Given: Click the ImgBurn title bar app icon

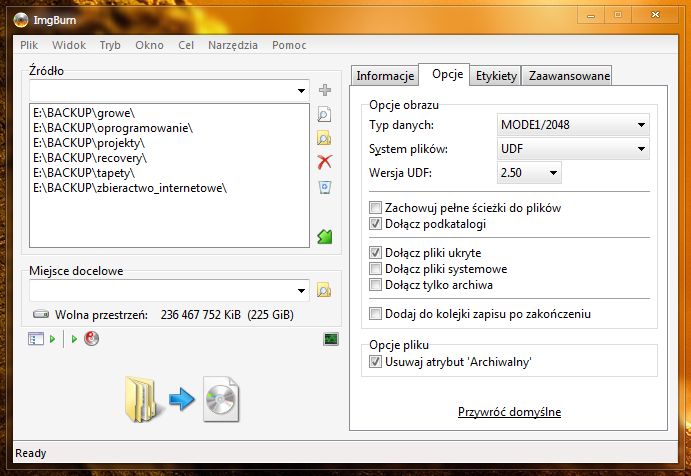Looking at the screenshot, I should coord(21,20).
